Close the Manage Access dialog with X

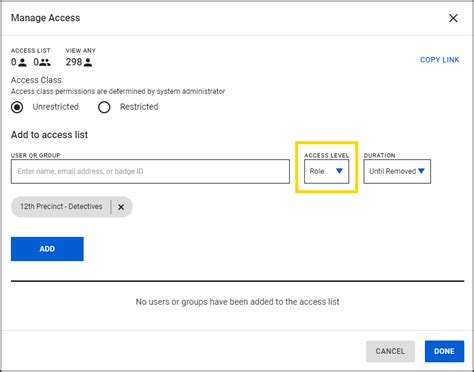pyautogui.click(x=453, y=18)
